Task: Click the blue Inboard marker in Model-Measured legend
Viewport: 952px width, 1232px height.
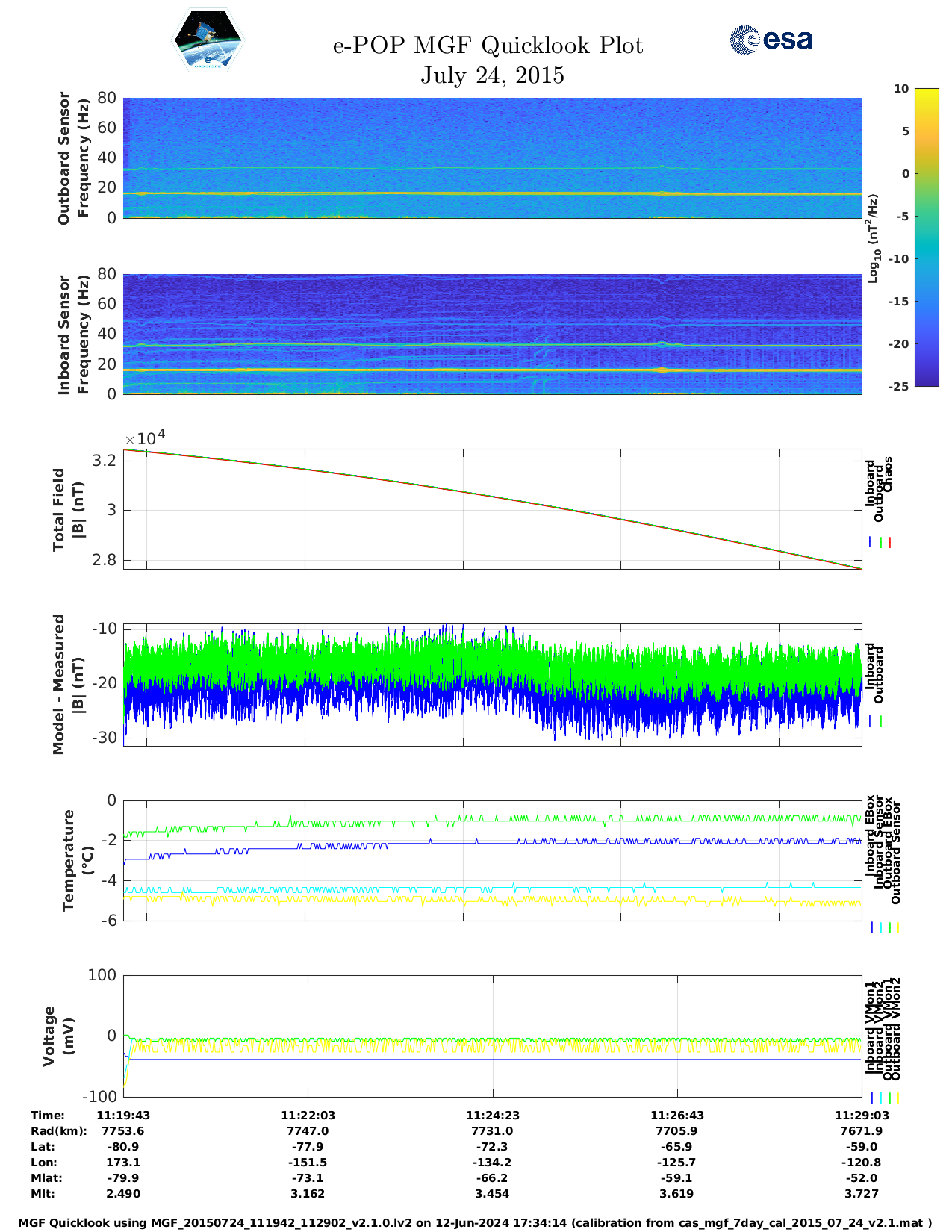Action: (871, 721)
